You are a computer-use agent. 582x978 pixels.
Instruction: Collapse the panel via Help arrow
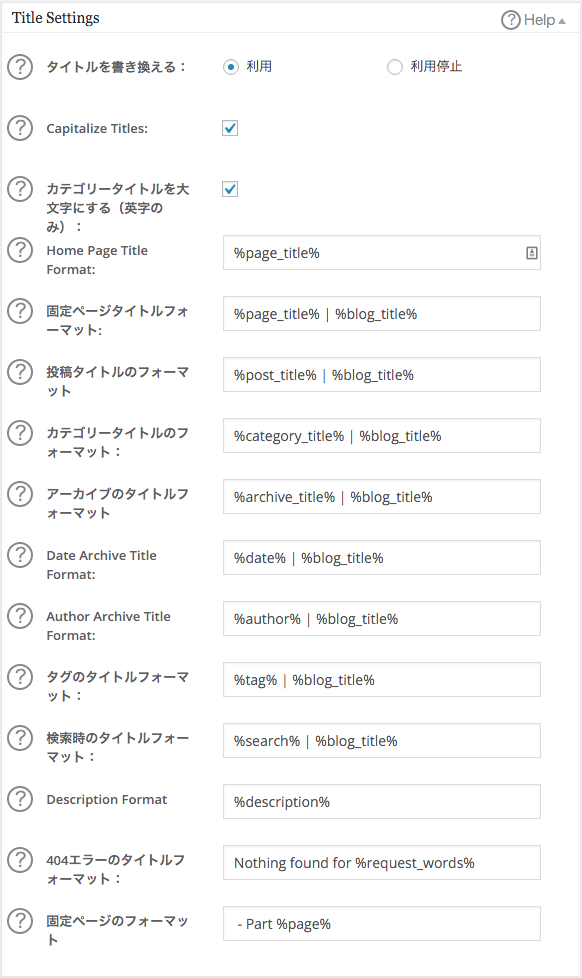pos(563,19)
